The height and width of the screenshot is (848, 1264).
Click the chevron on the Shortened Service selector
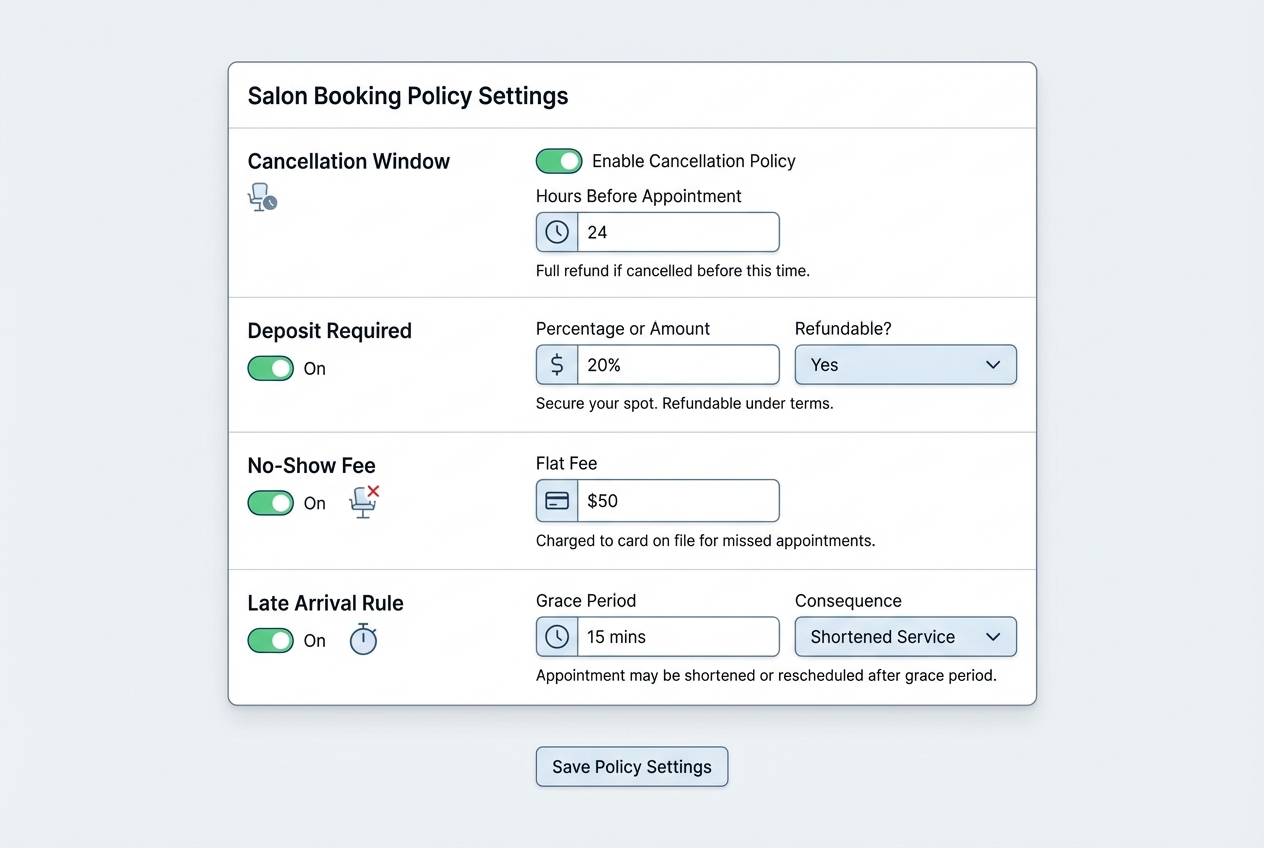tap(993, 636)
